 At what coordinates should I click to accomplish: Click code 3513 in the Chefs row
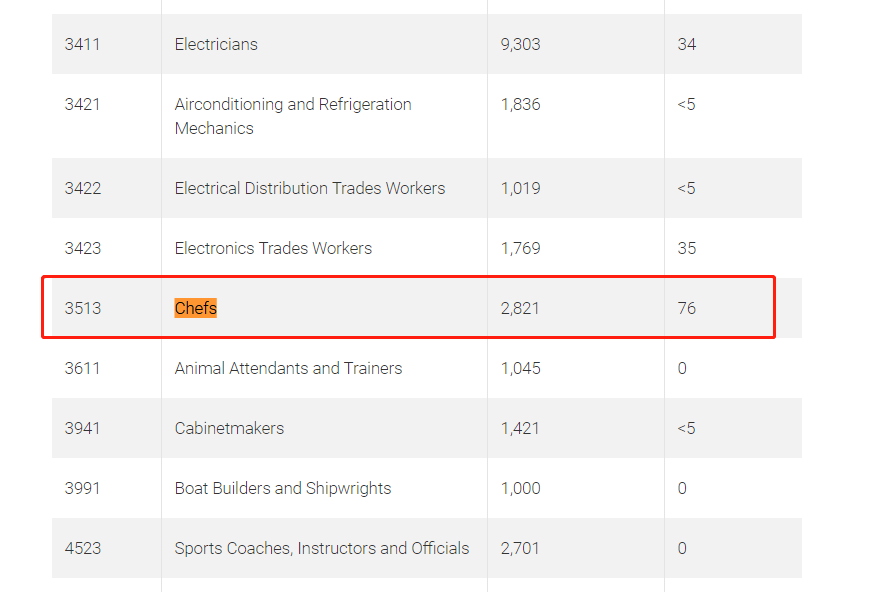(83, 308)
